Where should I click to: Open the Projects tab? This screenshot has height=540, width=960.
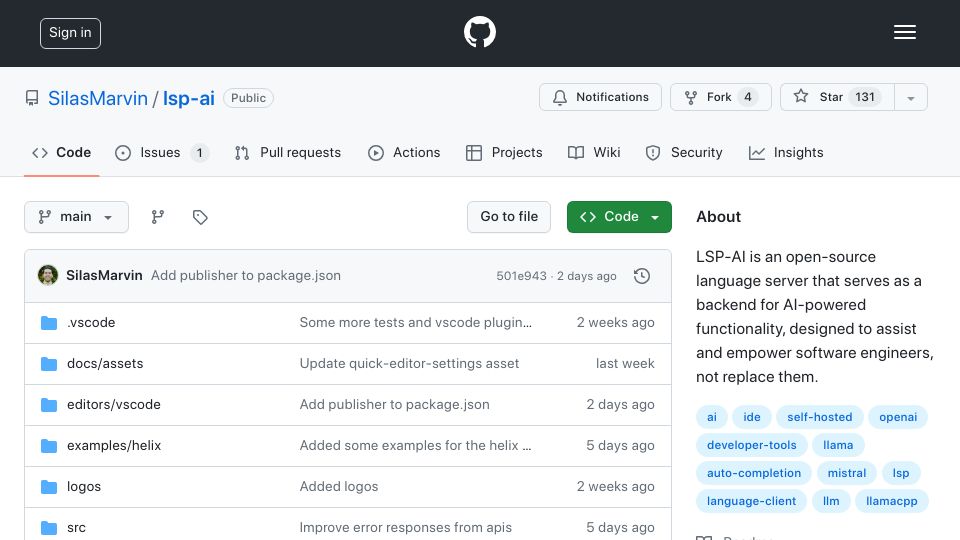(x=504, y=152)
